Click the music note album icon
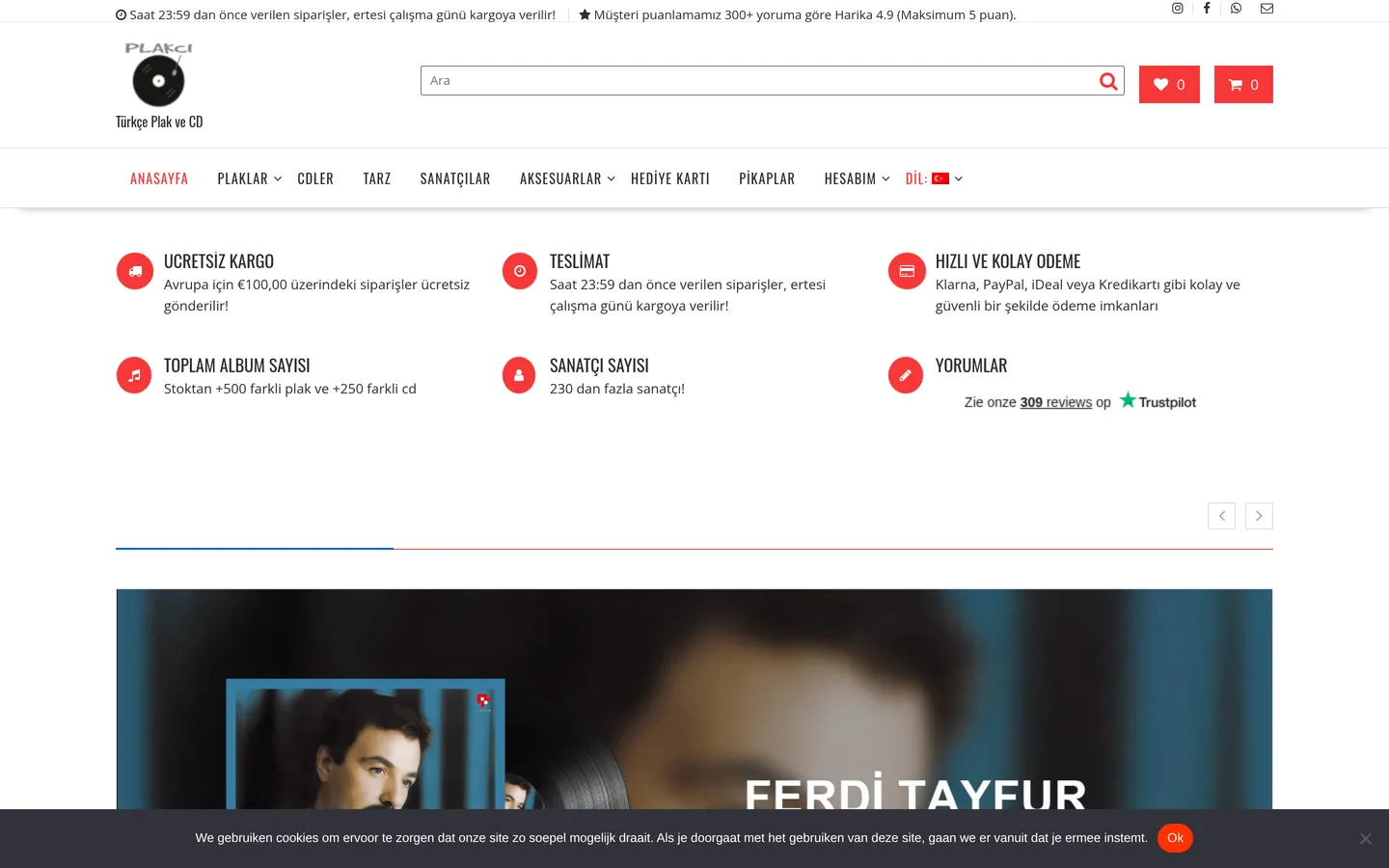 [x=135, y=375]
